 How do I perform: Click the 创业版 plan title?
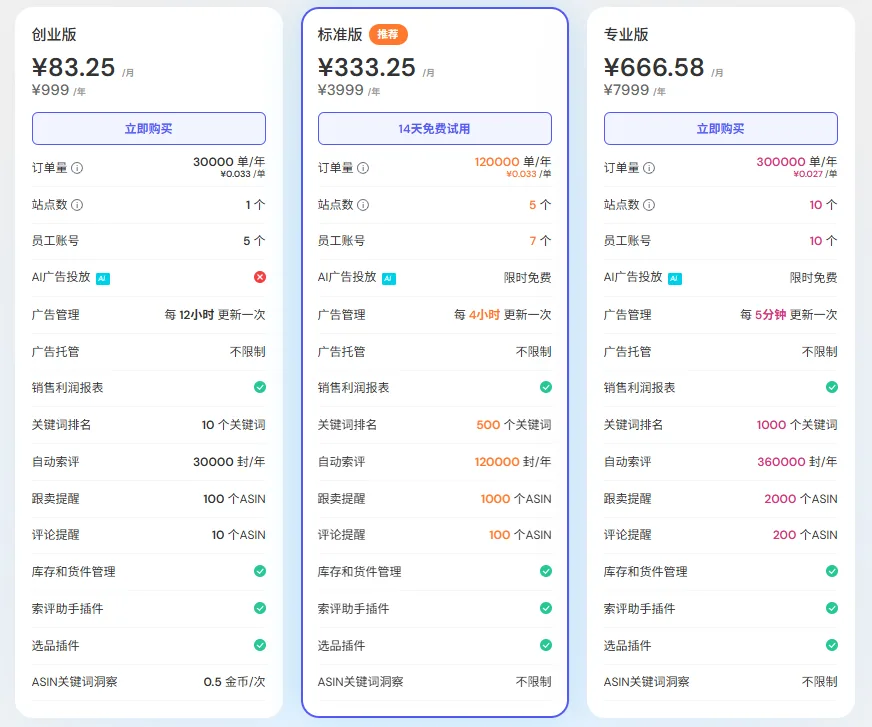54,34
